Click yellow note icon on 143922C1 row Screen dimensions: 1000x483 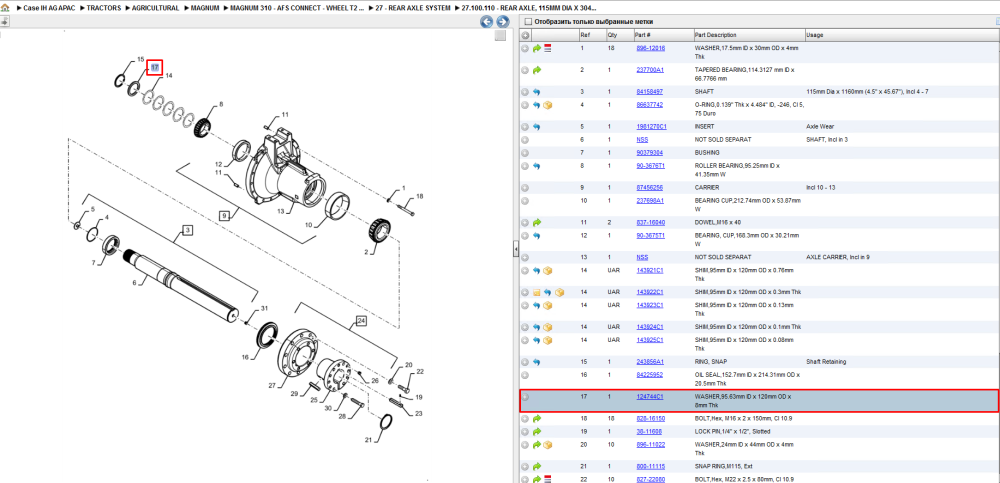(537, 292)
